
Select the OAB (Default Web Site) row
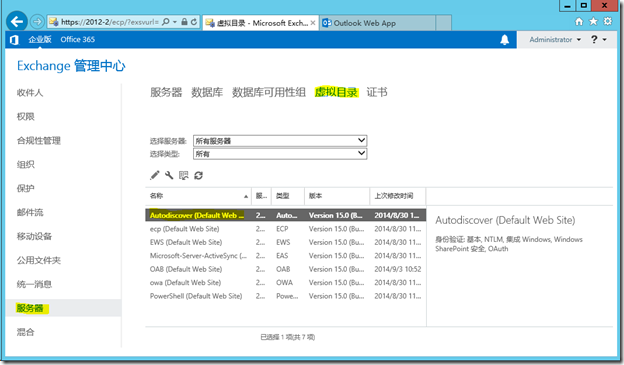click(x=285, y=269)
